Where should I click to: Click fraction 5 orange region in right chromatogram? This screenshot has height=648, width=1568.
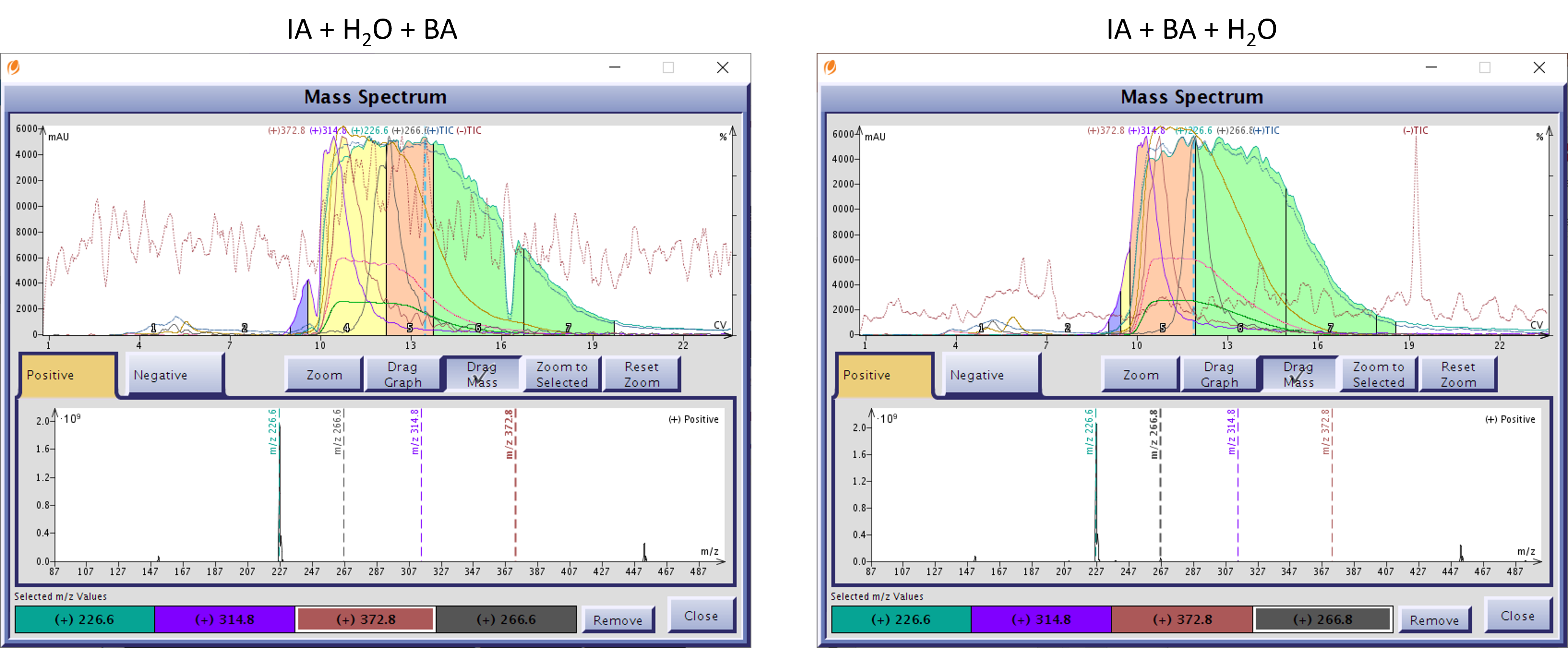coord(1163,237)
